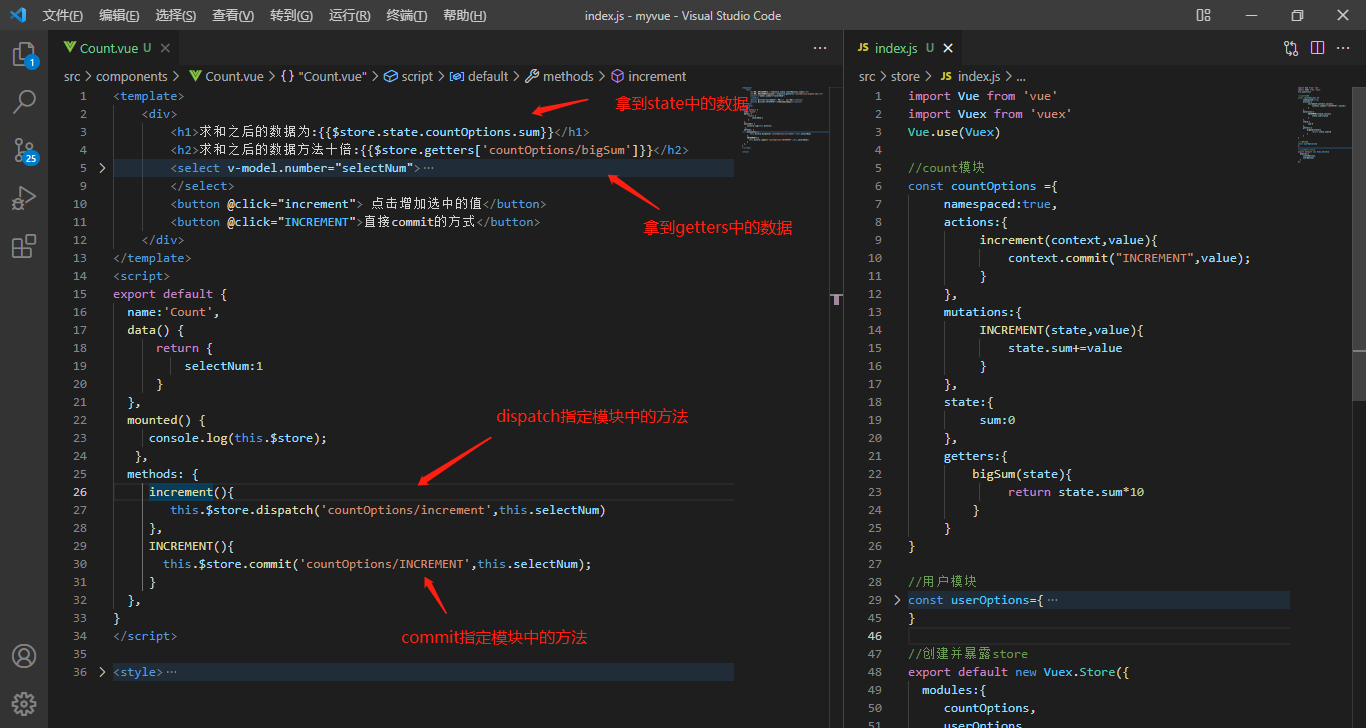Click 'return state.sum*10' in index.js
The image size is (1366, 728).
tap(1076, 492)
